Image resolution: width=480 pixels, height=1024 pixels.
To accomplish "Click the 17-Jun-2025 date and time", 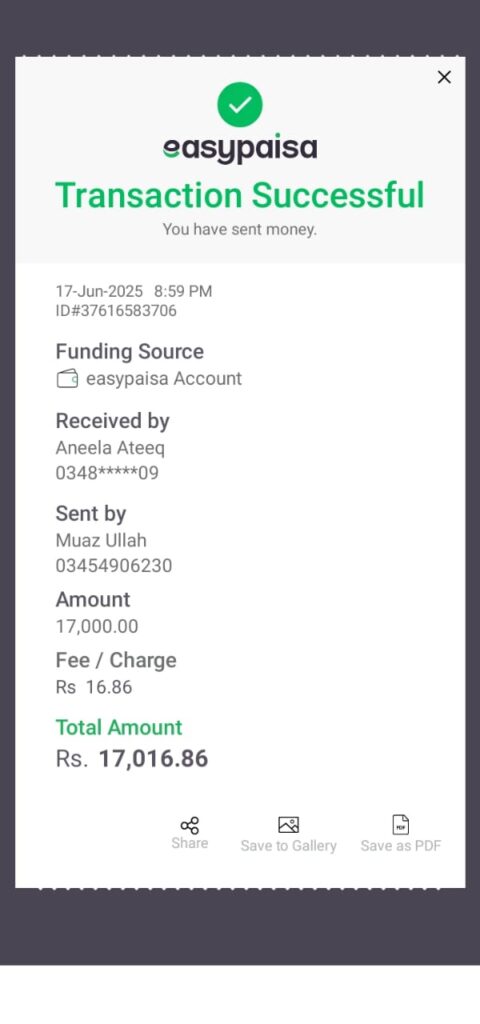I will click(134, 291).
